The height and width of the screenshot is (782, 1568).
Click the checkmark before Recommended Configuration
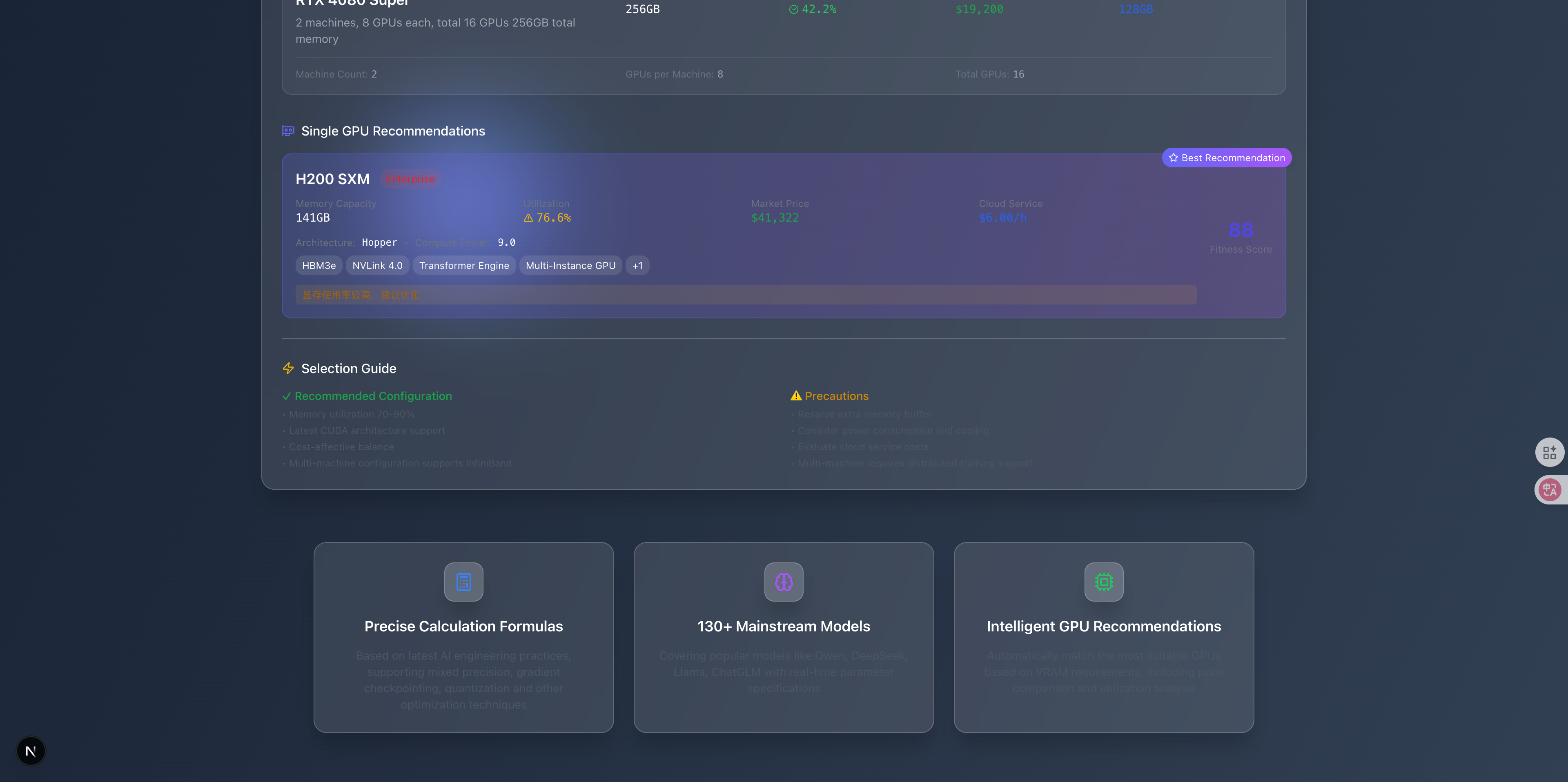click(286, 396)
